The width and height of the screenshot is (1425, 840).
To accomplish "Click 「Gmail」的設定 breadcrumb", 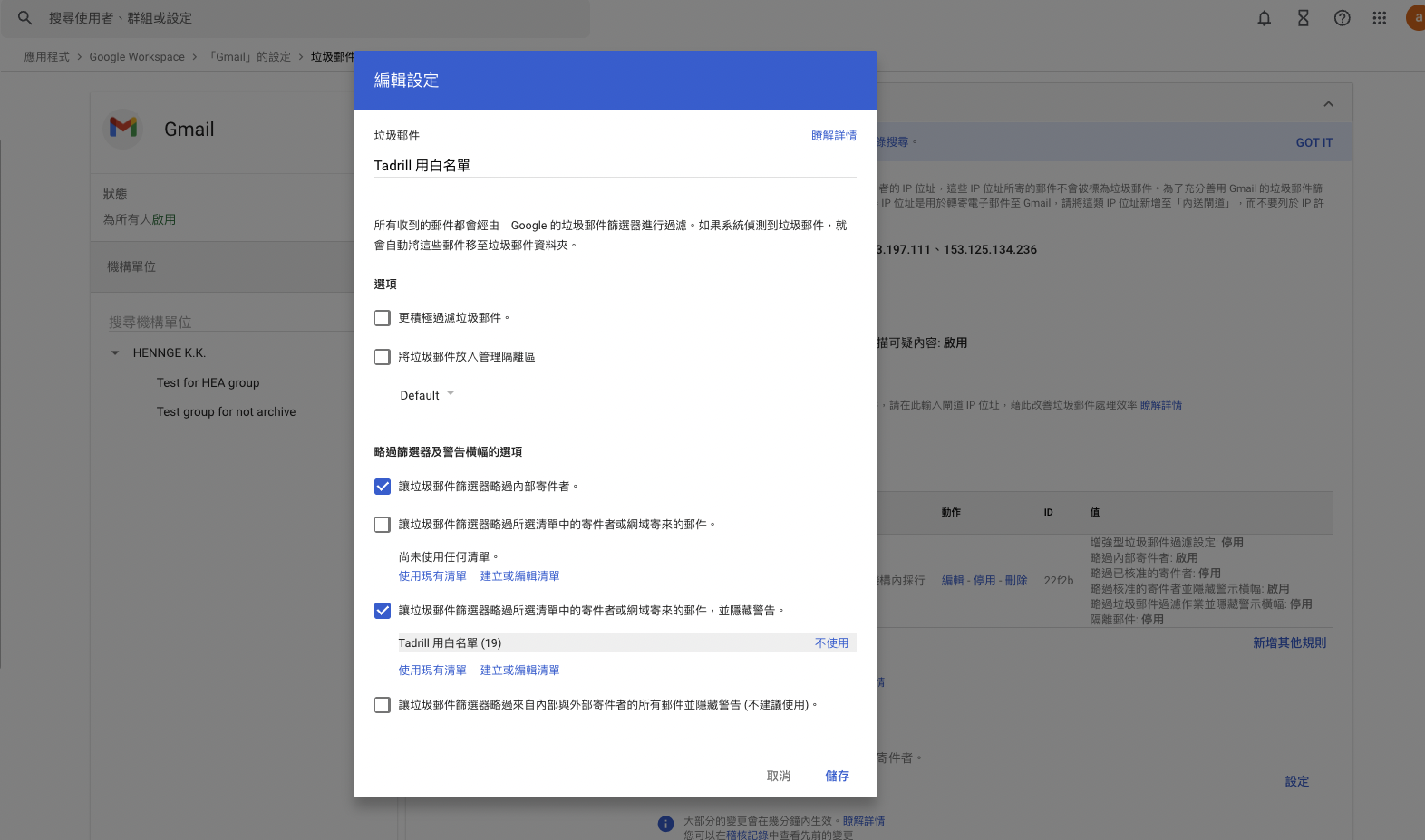I will tap(249, 57).
